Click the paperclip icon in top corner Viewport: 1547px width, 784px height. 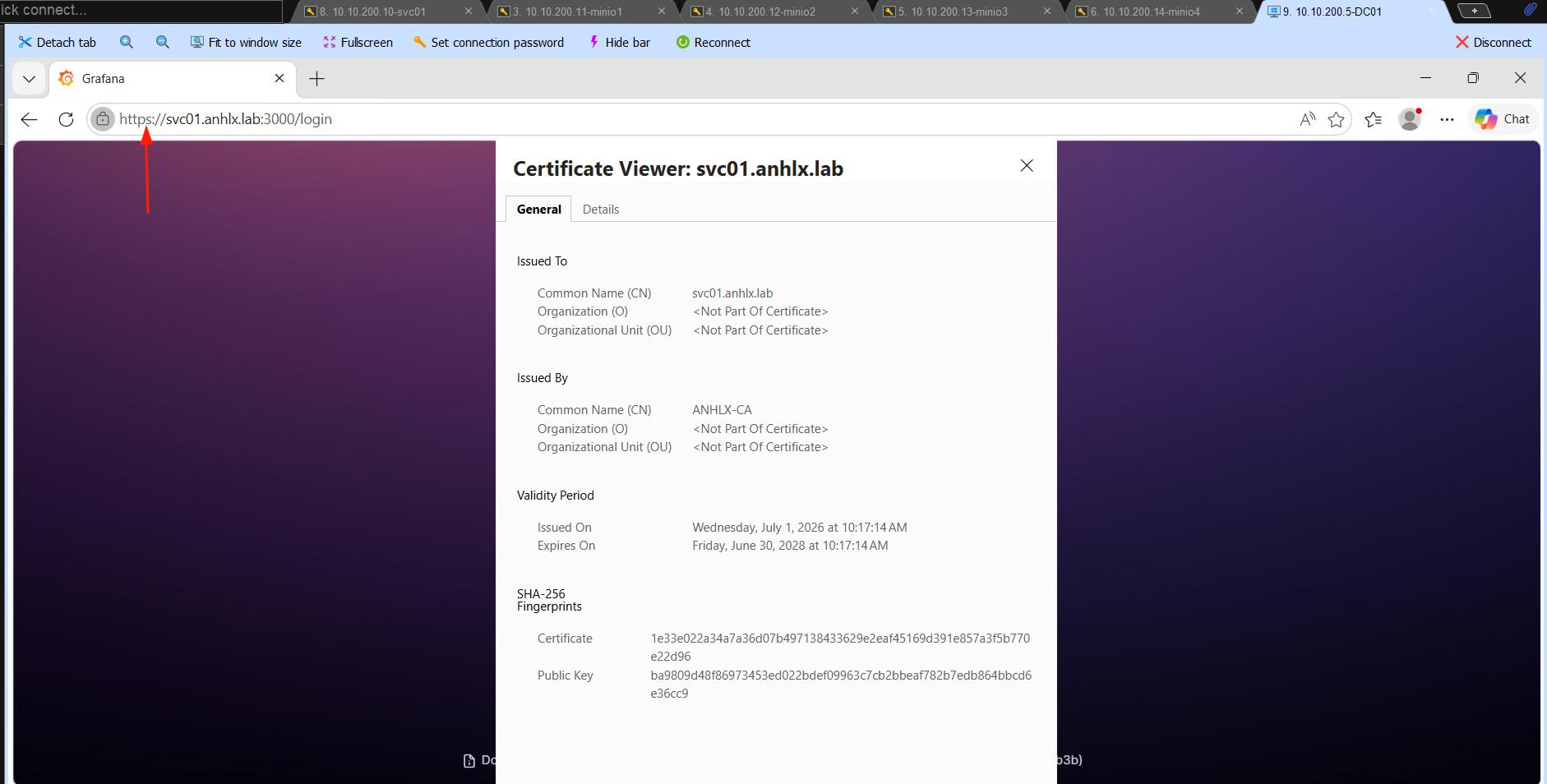pos(1530,10)
